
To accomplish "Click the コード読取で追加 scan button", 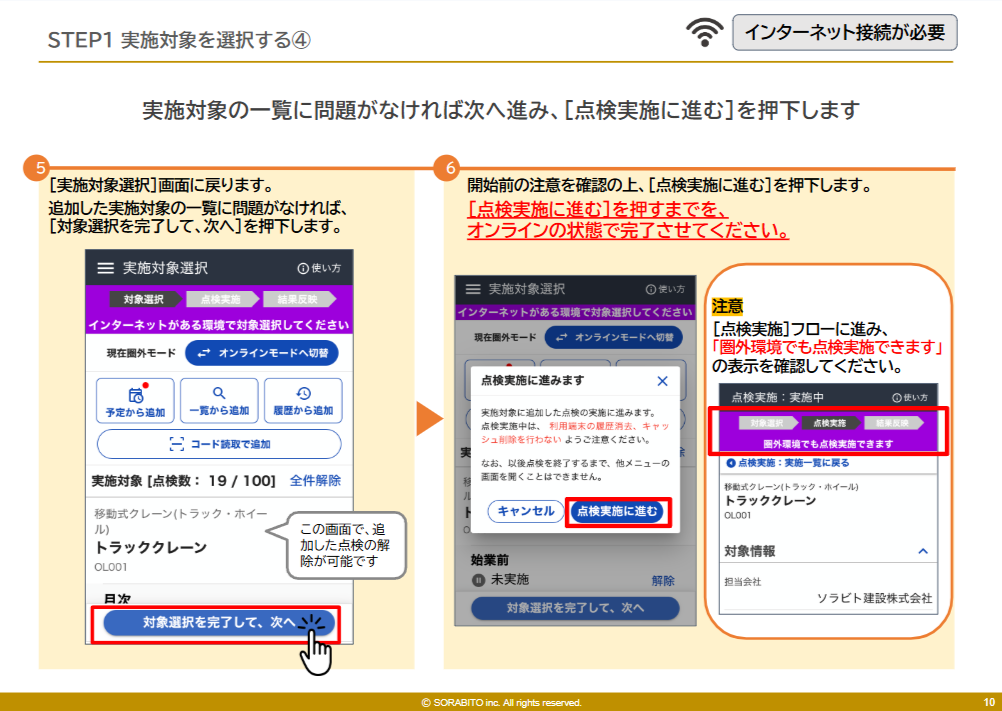I will pos(219,444).
